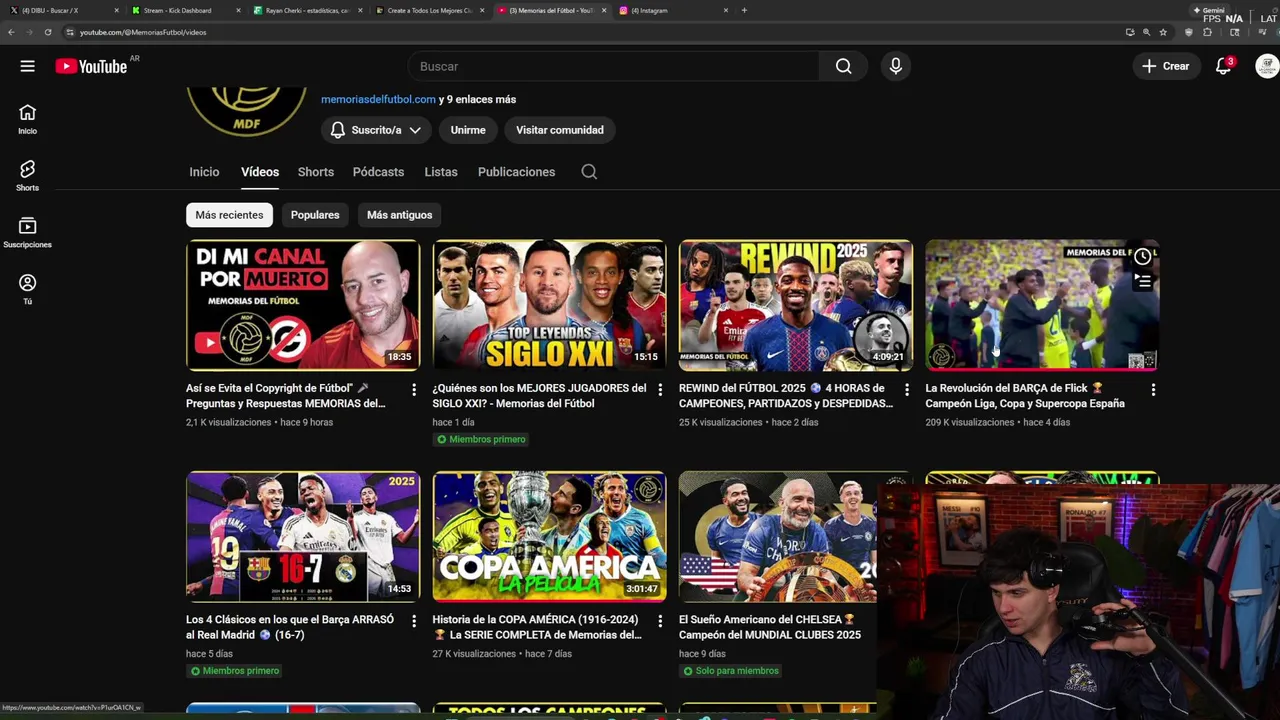Switch to the Publicaciones tab
Image resolution: width=1280 pixels, height=720 pixels.
[516, 172]
